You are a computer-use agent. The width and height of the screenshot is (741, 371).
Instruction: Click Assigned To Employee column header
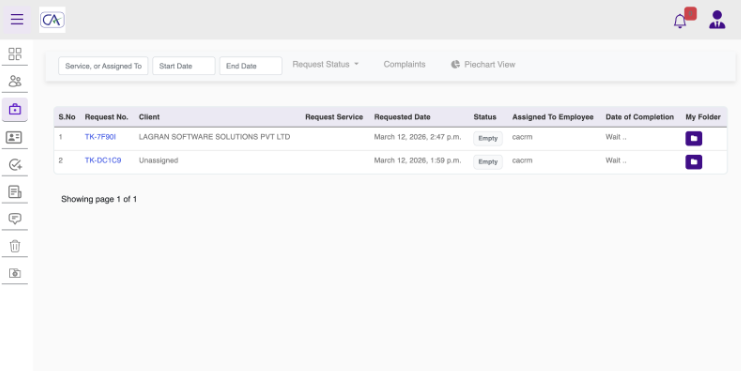(x=553, y=117)
